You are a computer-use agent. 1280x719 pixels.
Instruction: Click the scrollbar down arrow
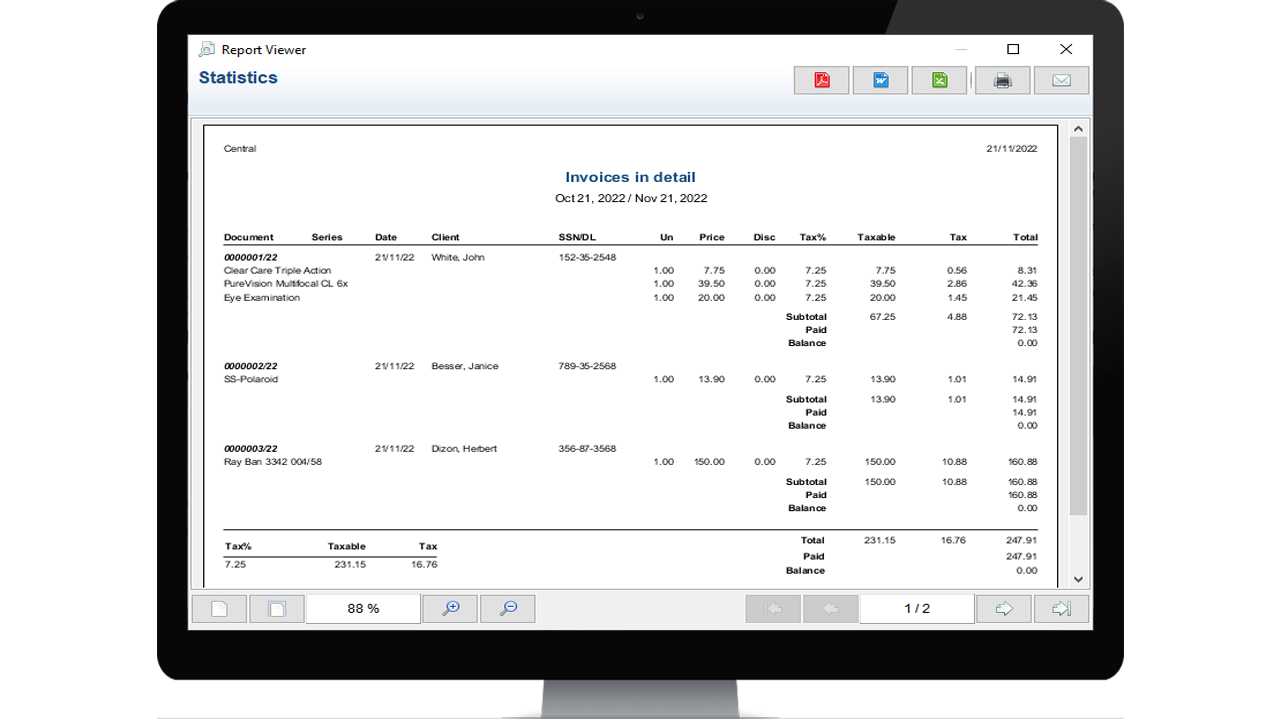[x=1078, y=579]
